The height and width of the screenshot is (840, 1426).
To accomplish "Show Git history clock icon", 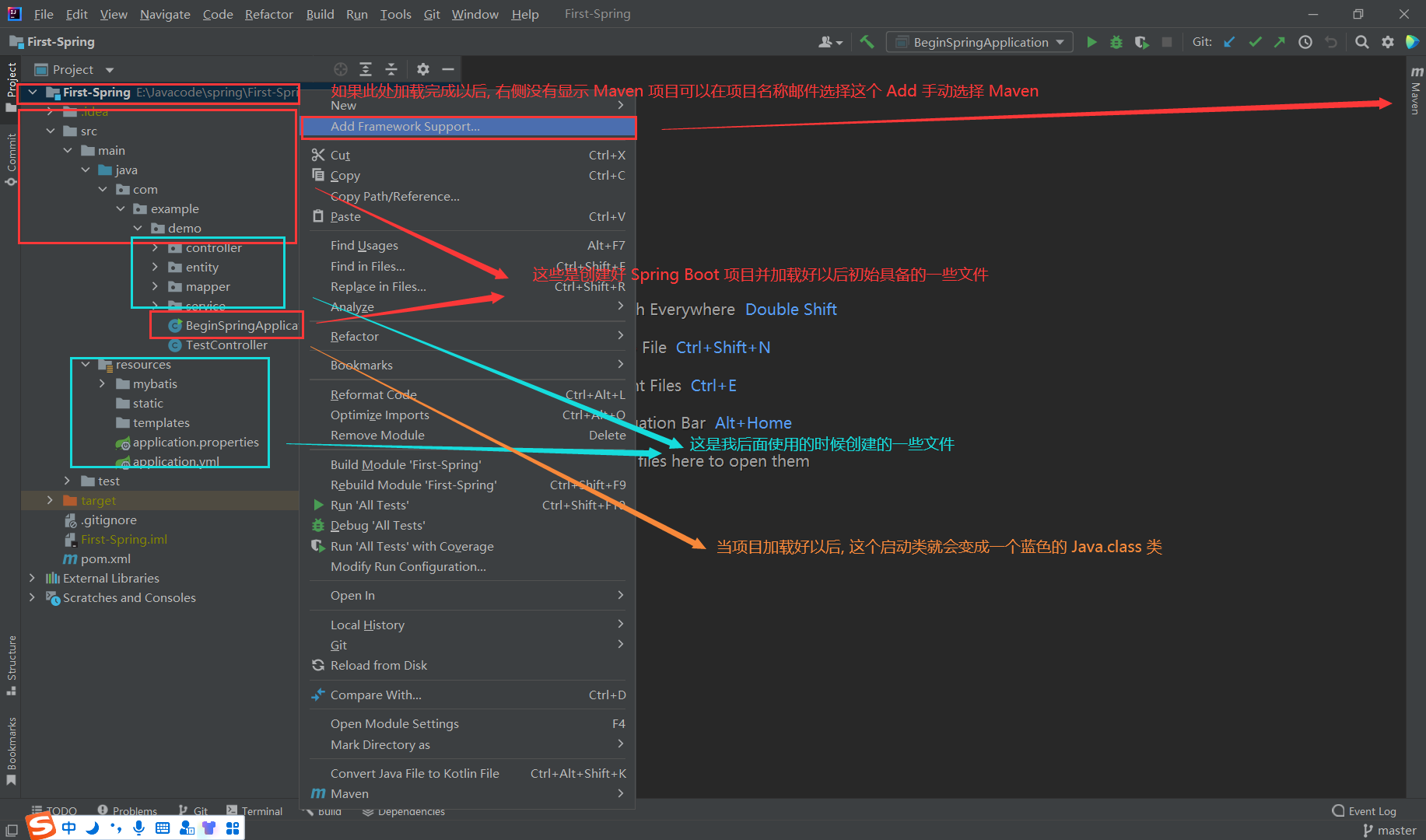I will (1305, 42).
